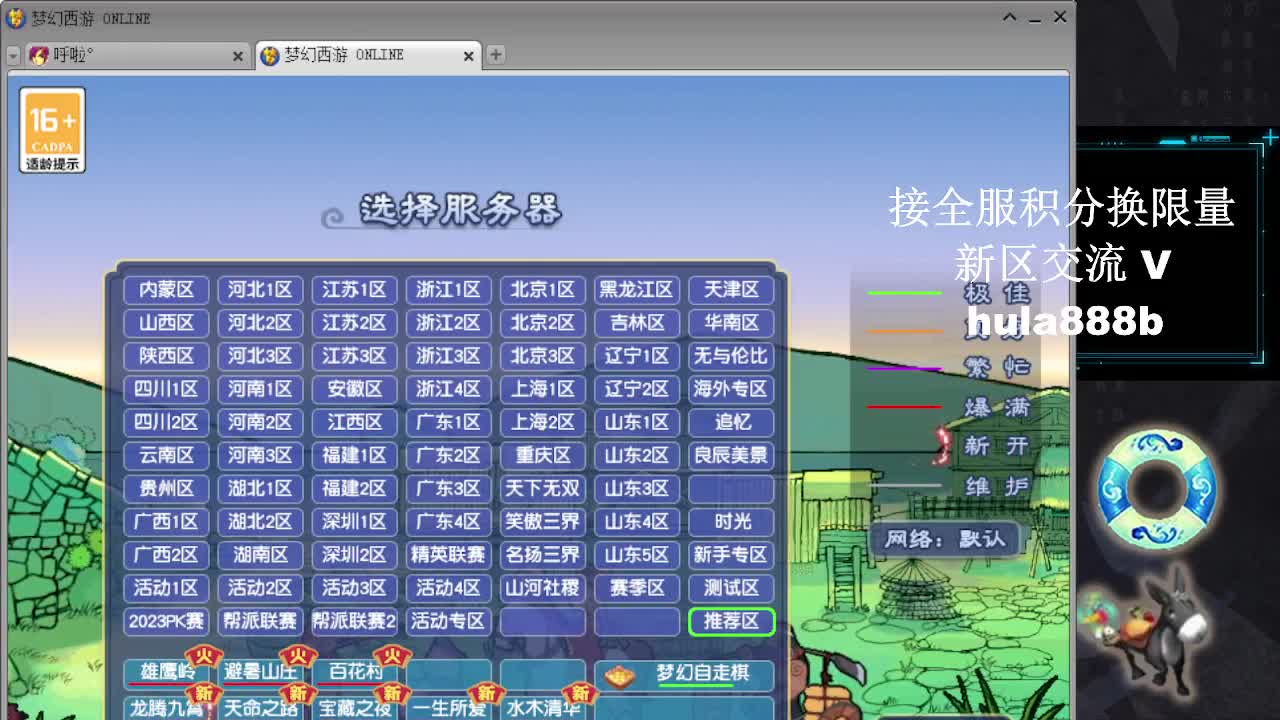The height and width of the screenshot is (720, 1280).
Task: Pick the 浙江1区 region
Action: pyautogui.click(x=448, y=290)
